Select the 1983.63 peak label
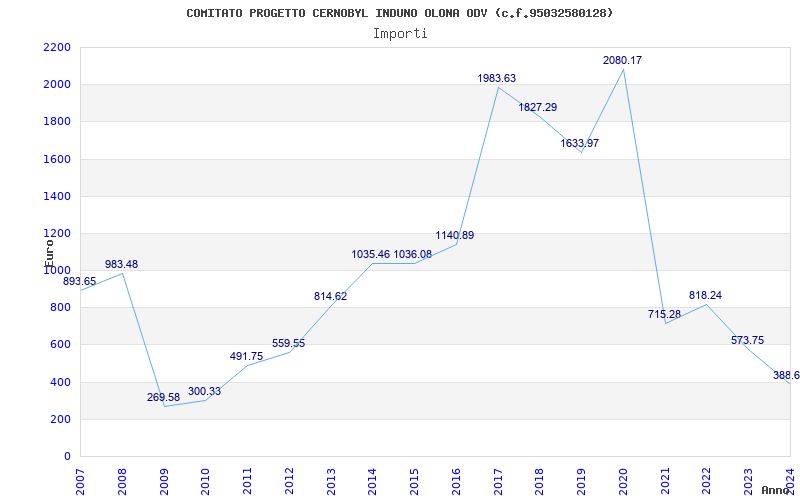This screenshot has height=500, width=800. coord(497,78)
